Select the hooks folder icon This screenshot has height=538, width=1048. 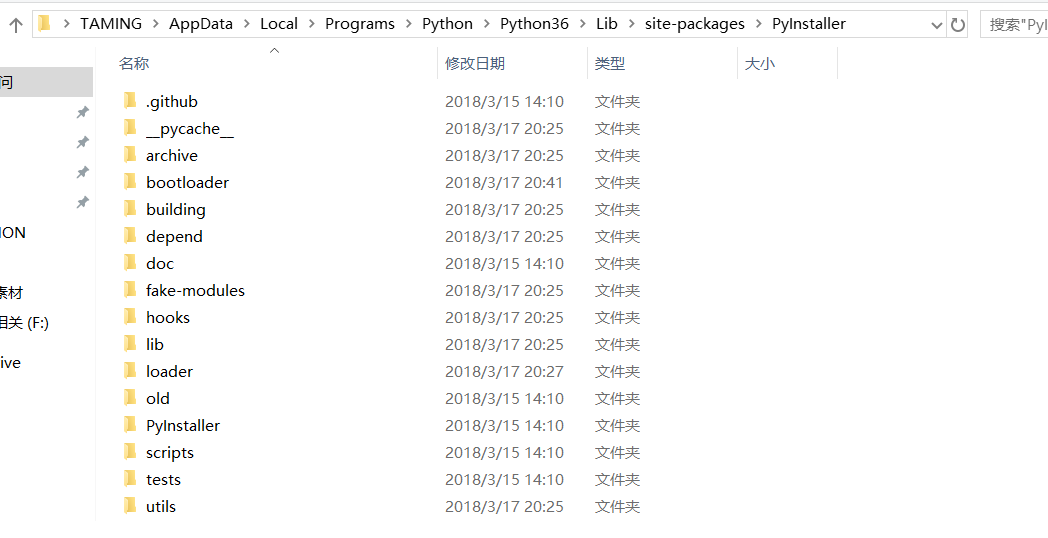130,317
